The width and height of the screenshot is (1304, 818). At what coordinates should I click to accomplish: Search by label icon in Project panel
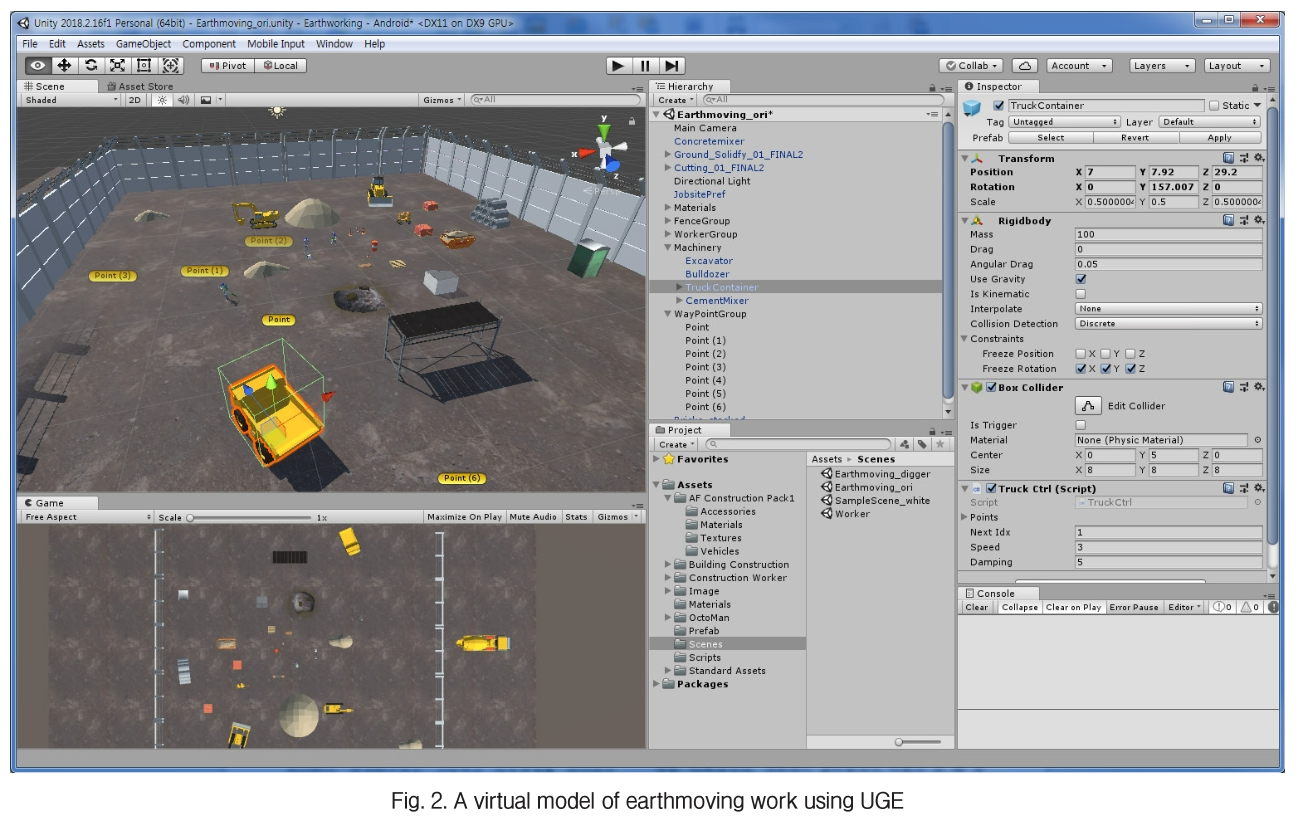[922, 444]
